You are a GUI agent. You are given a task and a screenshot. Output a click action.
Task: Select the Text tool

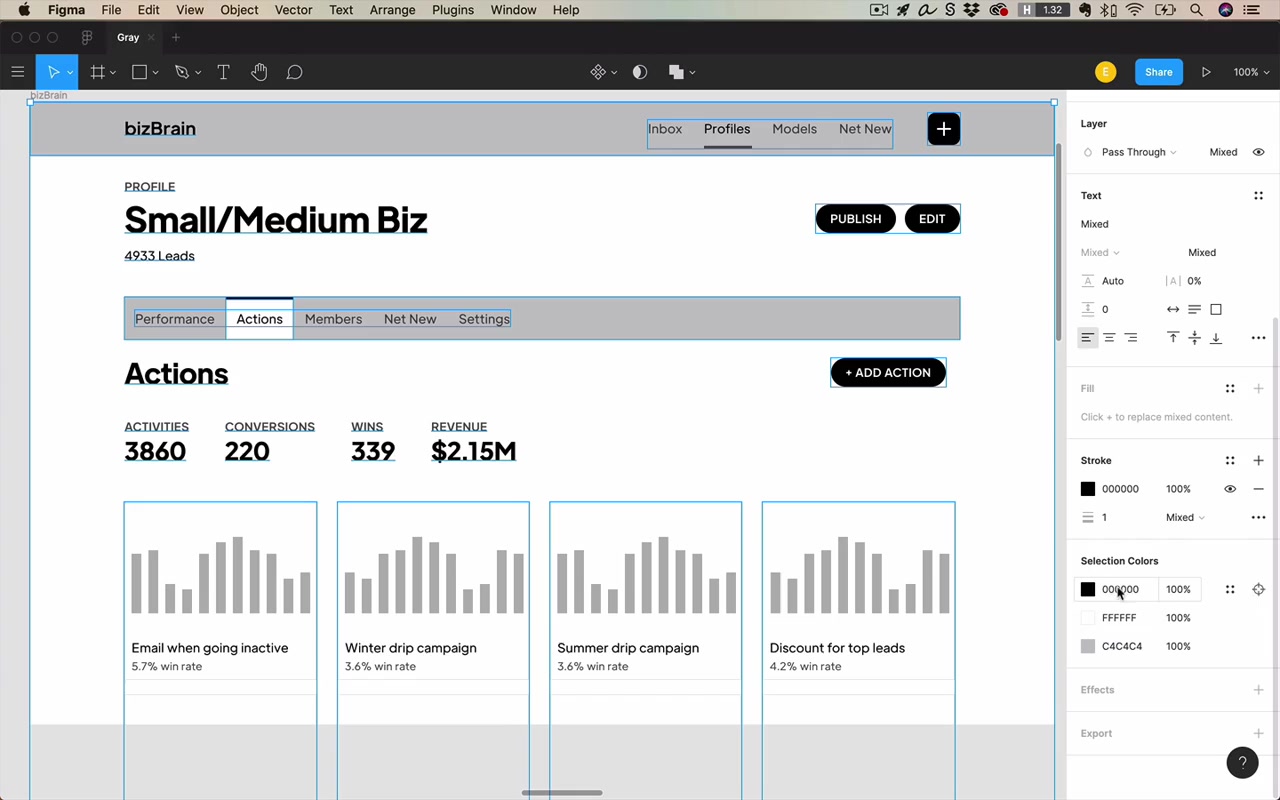coord(223,72)
